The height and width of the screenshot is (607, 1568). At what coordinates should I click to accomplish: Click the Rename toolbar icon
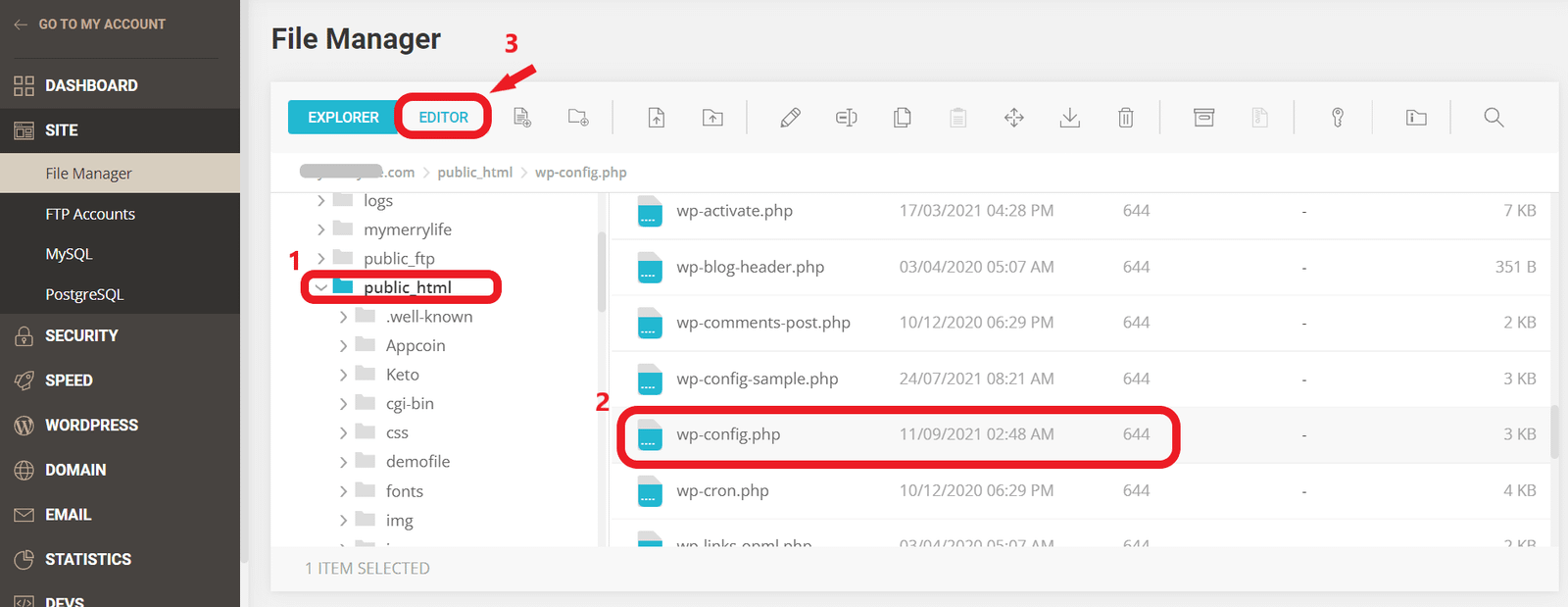[847, 118]
